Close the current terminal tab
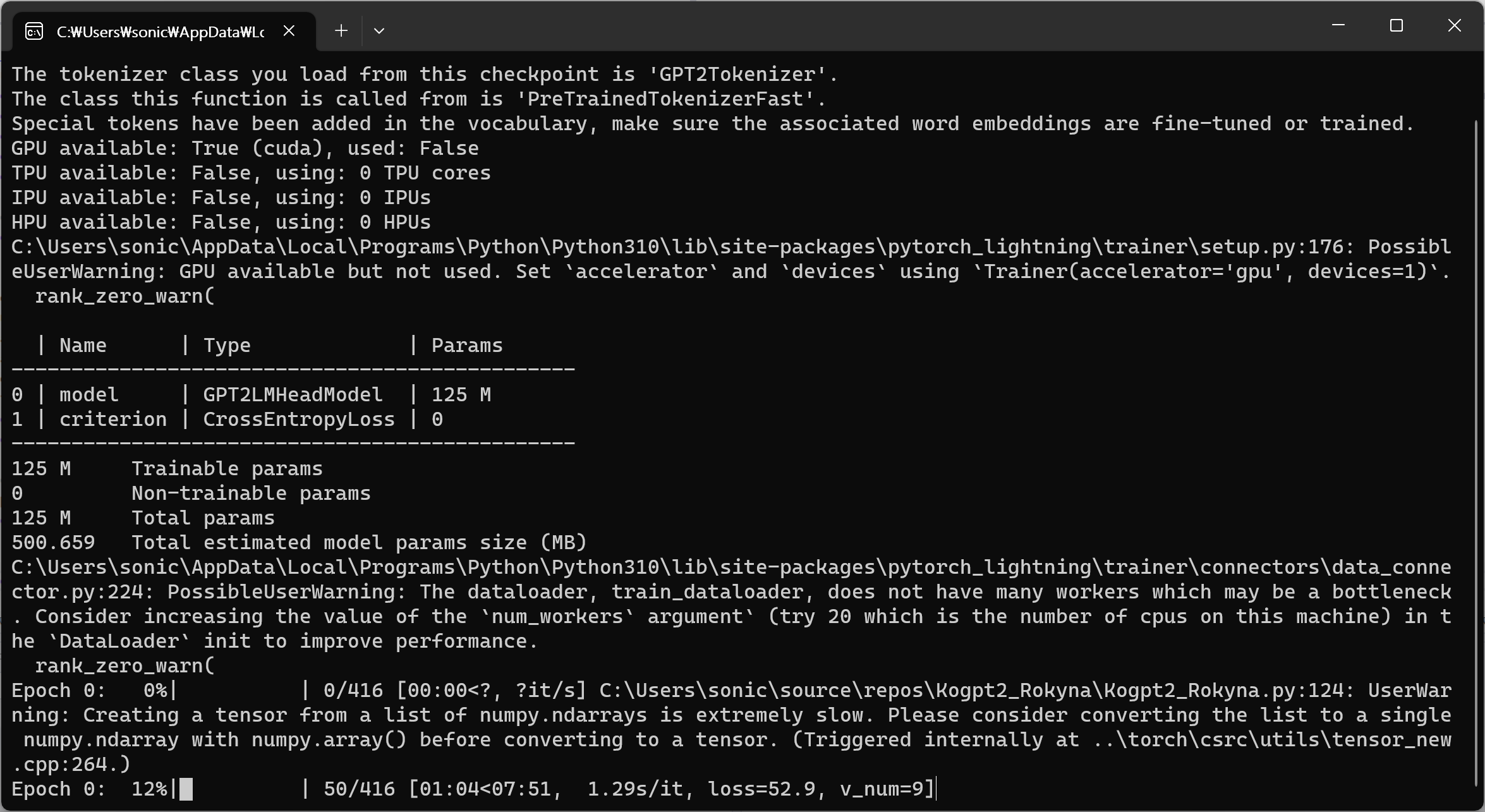The height and width of the screenshot is (812, 1485). tap(289, 31)
